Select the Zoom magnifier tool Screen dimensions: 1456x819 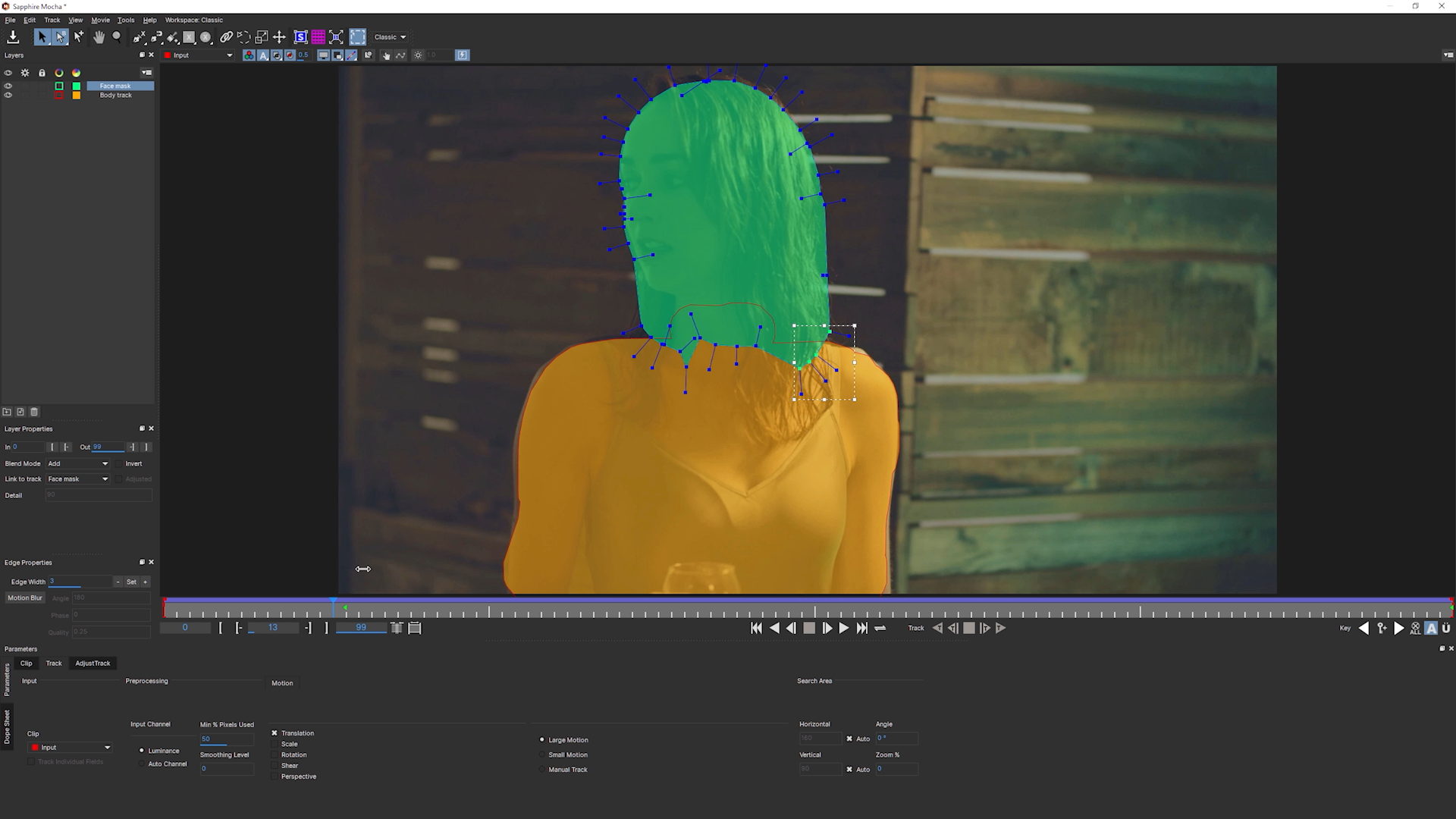(x=116, y=36)
